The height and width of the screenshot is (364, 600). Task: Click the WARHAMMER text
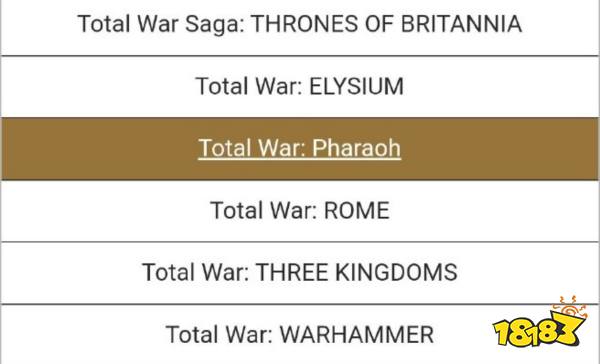point(357,335)
